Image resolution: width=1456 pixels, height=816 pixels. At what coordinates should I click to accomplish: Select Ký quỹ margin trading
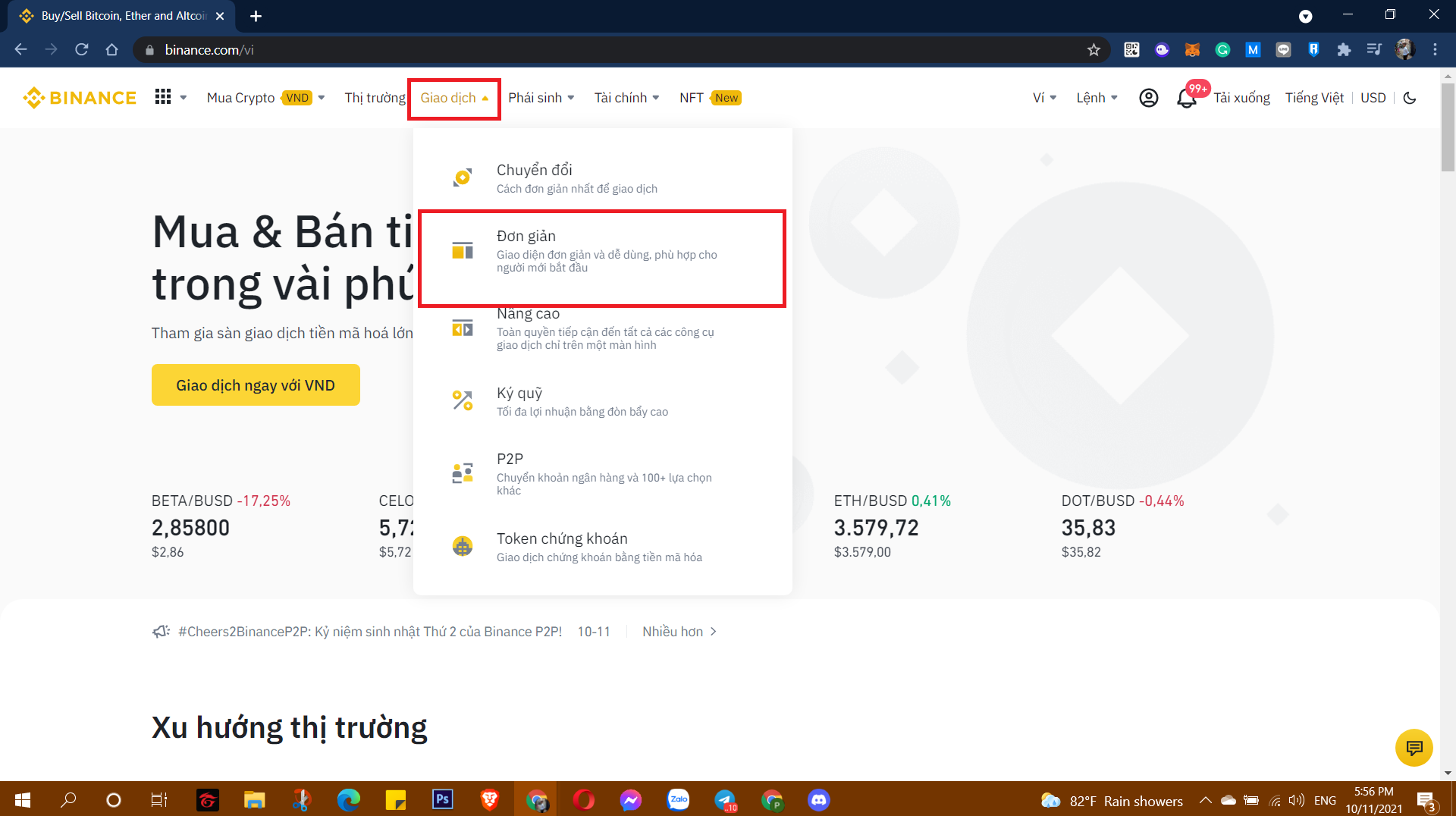(603, 401)
